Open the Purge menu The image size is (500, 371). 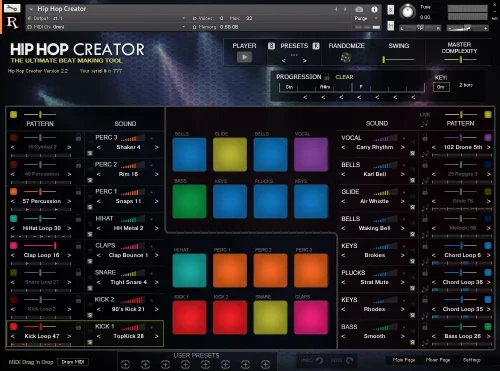(366, 18)
